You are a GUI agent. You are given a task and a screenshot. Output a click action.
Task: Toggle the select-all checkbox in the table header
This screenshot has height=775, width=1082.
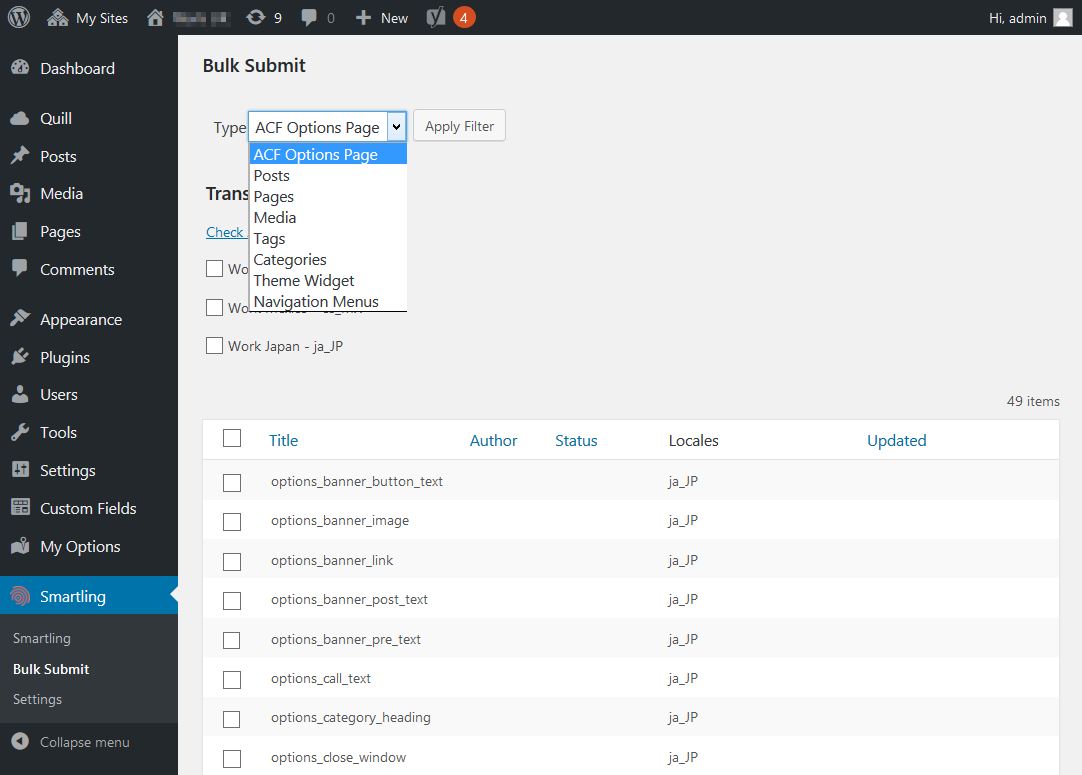tap(232, 438)
